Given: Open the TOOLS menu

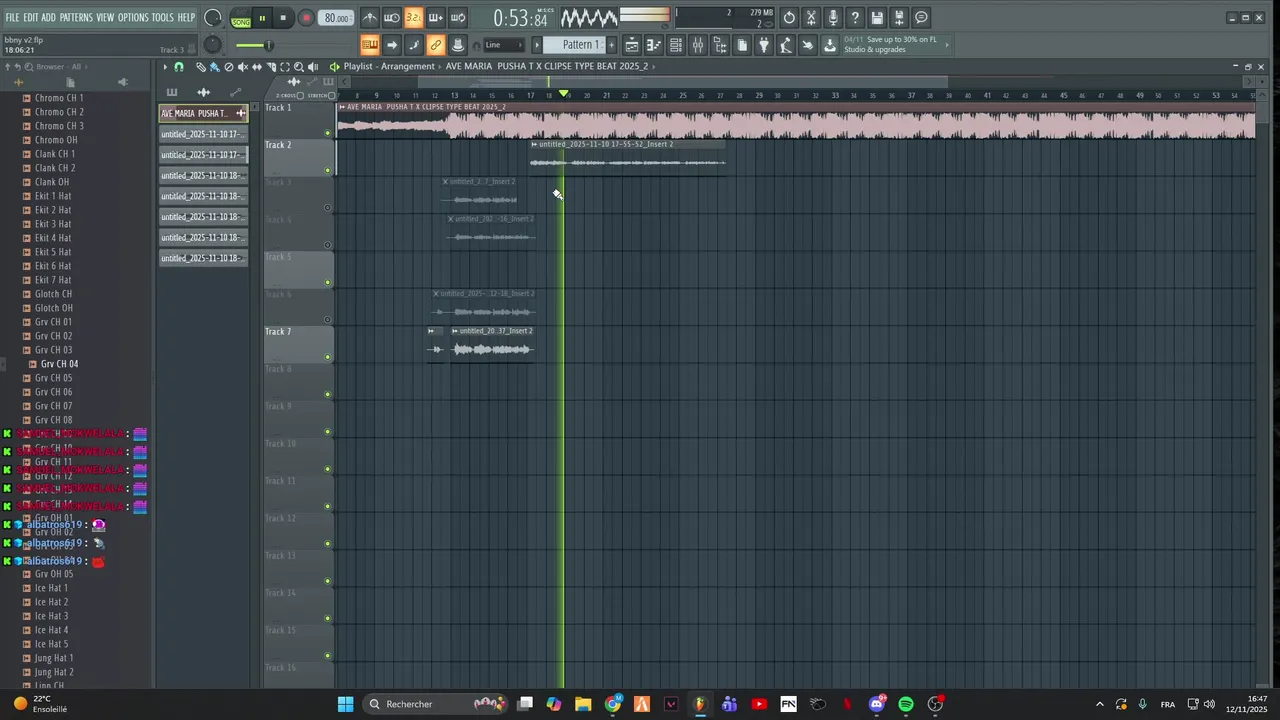Looking at the screenshot, I should [162, 18].
